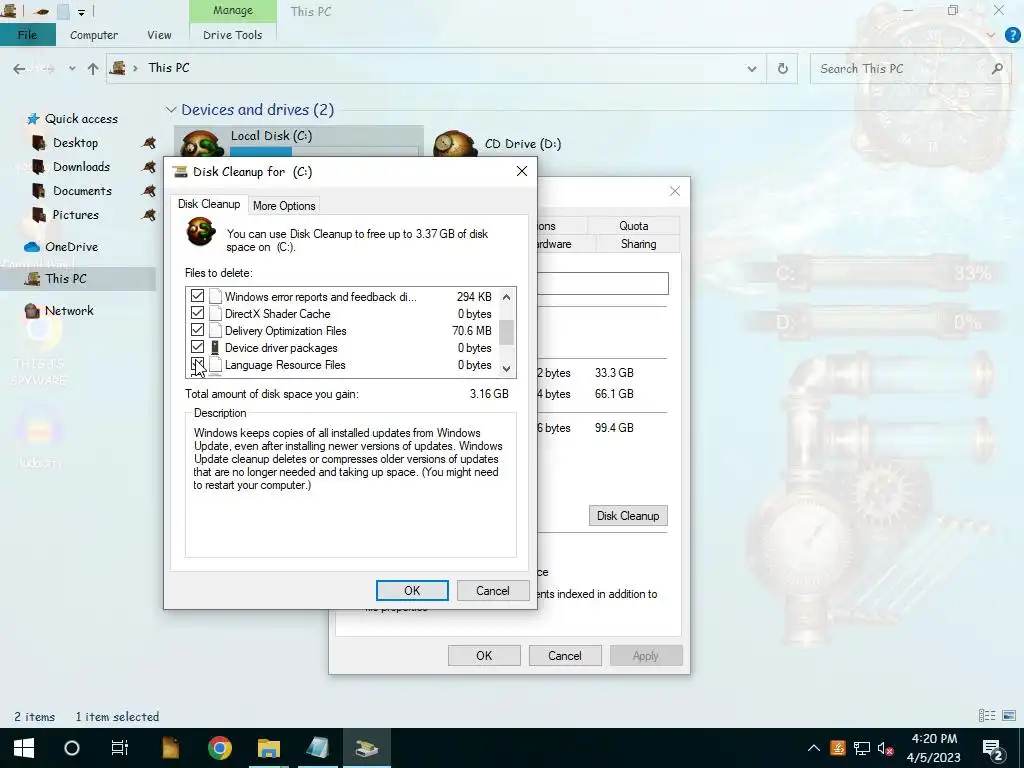
Task: Uncheck Delivery Optimization Files checkbox
Action: (x=197, y=330)
